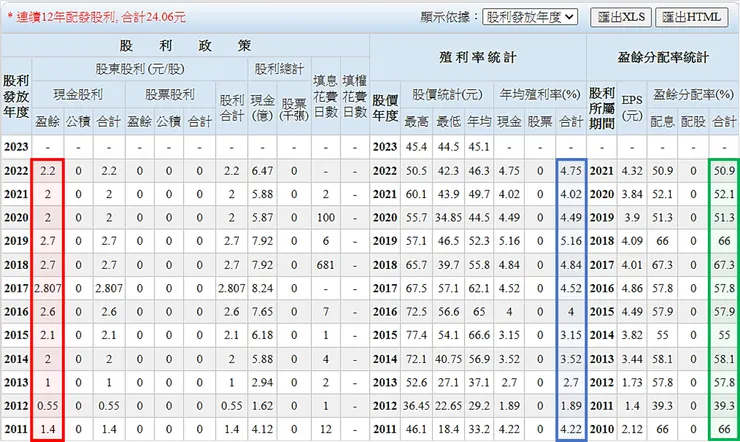Open the 顯示依據 dropdown showing 股利發放年度
This screenshot has width=740, height=442.
coord(530,17)
